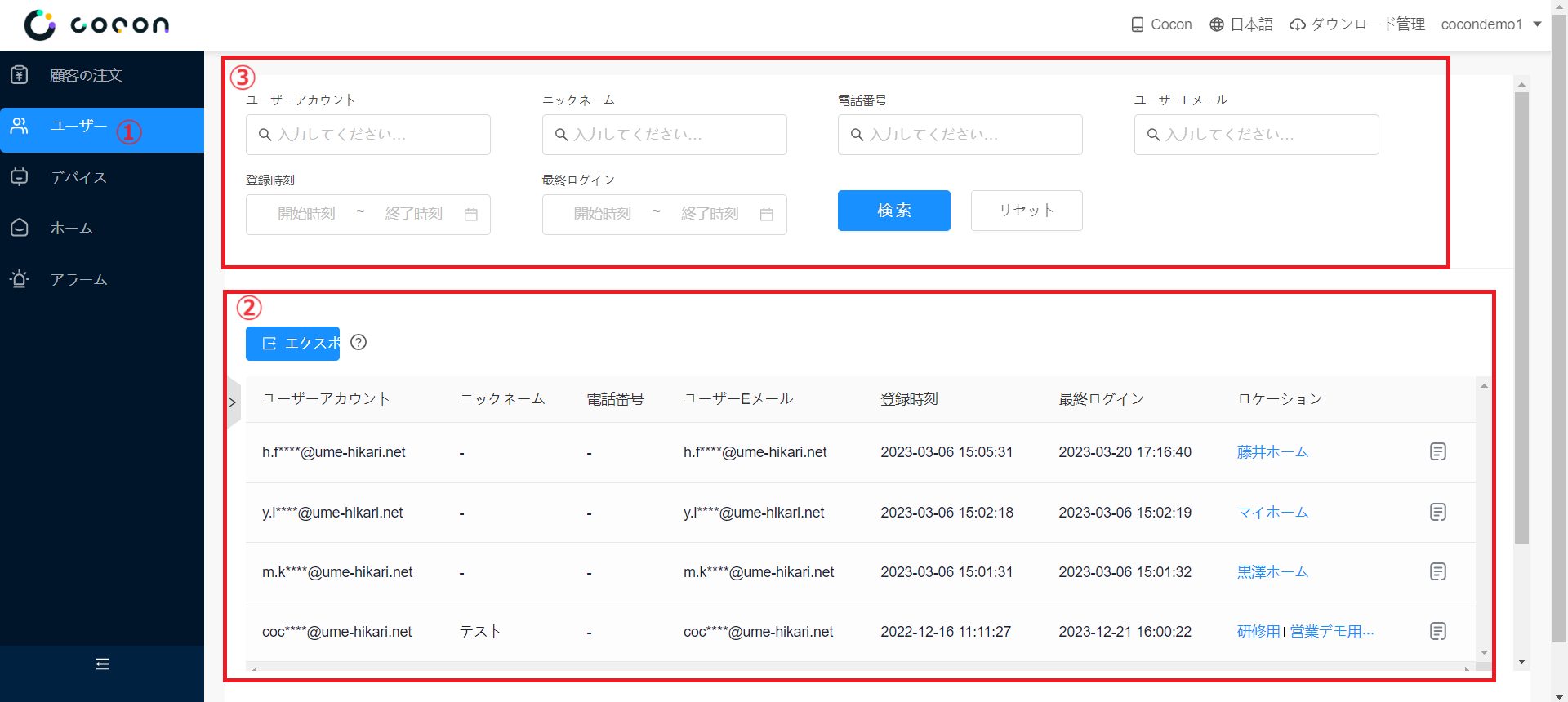Open 最終ログイン calendar icon
1568x702 pixels.
click(767, 215)
